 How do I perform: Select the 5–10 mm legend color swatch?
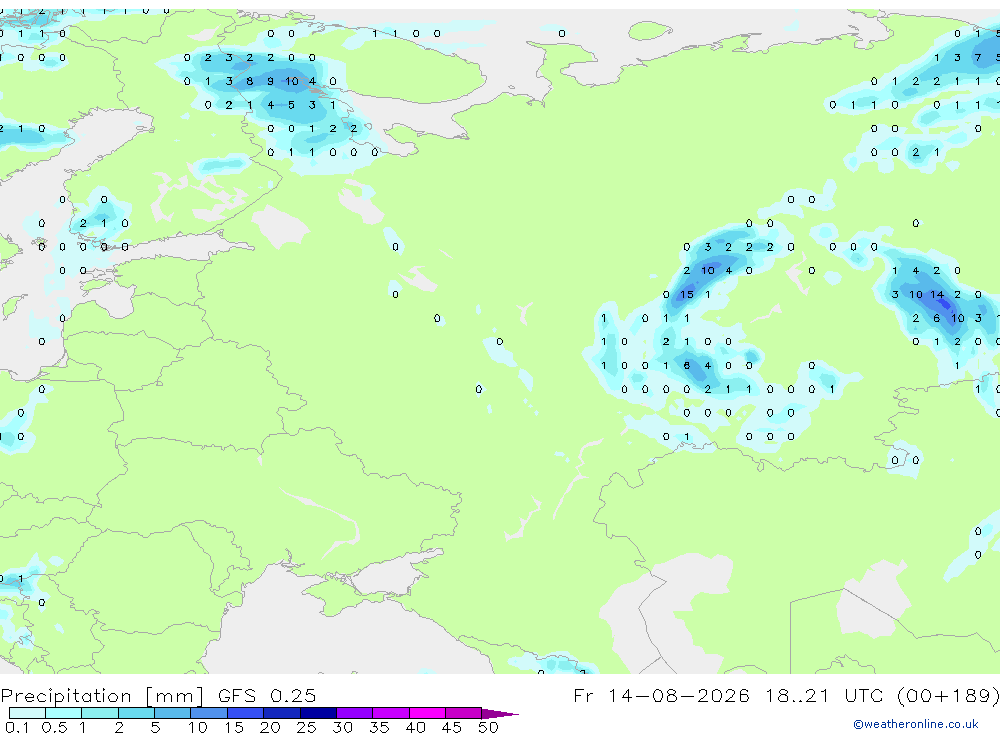point(173,713)
